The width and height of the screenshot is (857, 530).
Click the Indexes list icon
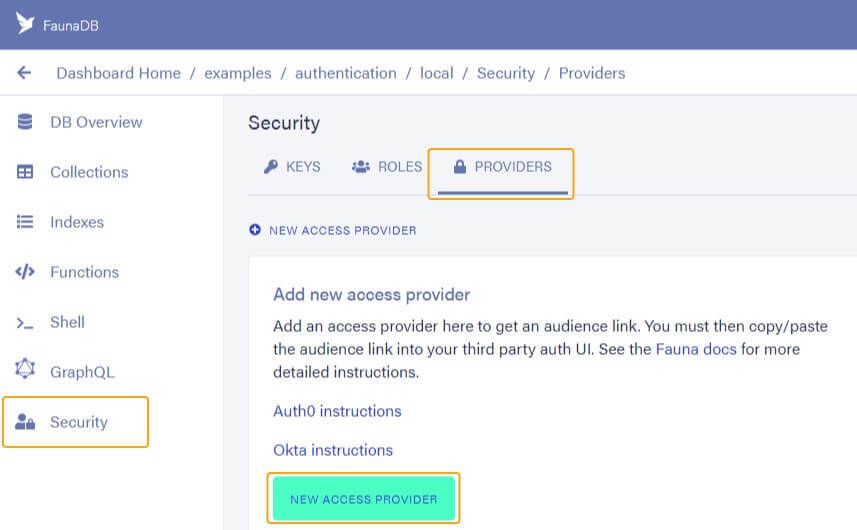[25, 222]
